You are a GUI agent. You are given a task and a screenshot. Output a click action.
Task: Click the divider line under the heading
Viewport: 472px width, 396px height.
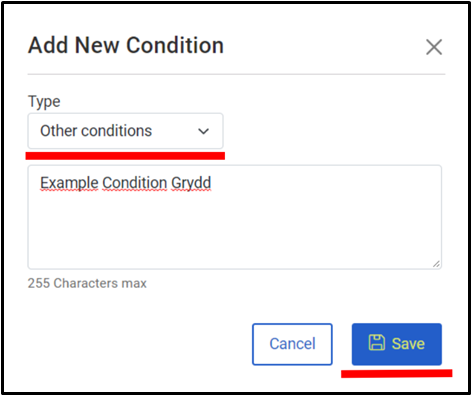point(236,74)
